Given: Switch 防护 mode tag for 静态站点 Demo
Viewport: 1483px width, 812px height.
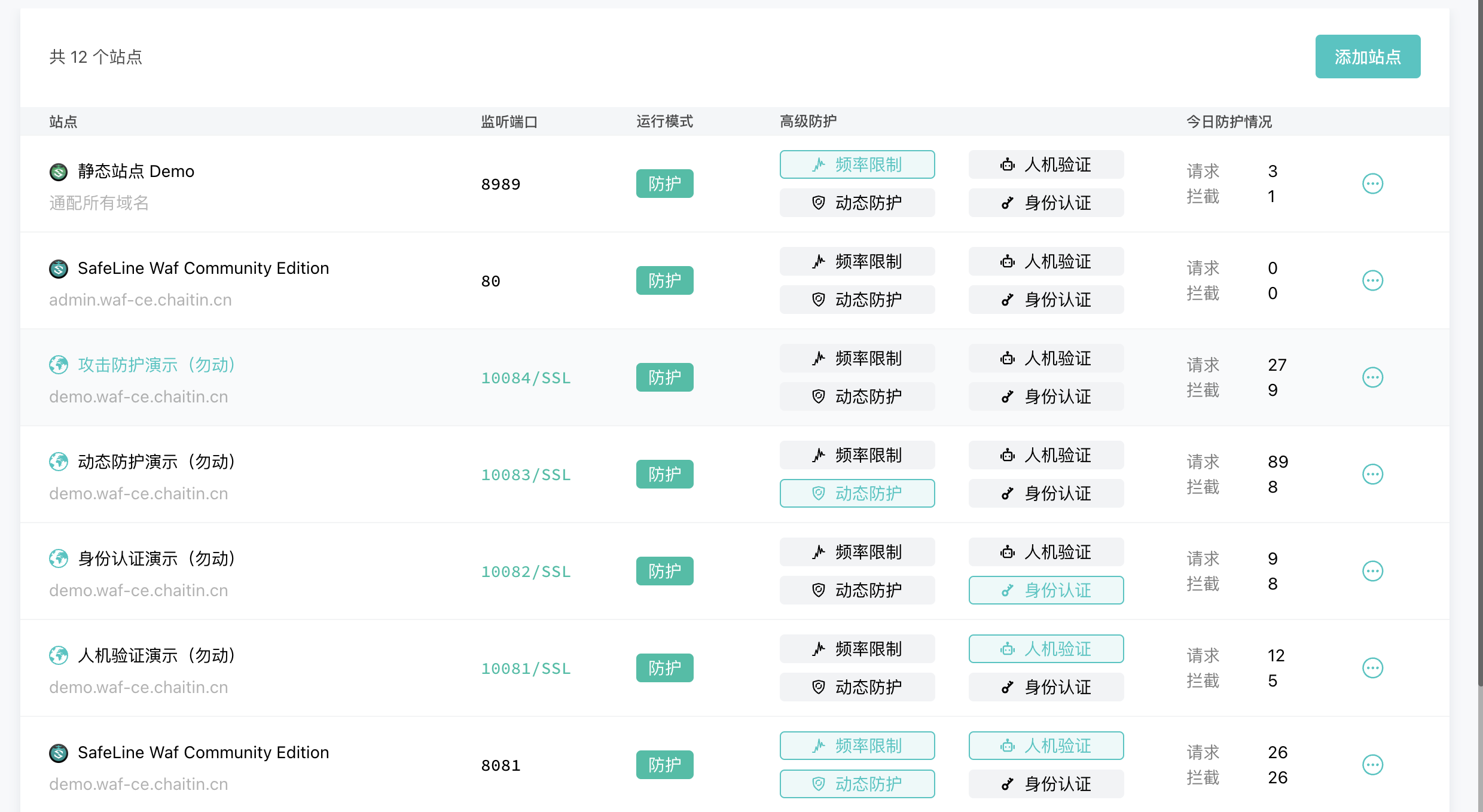Looking at the screenshot, I should point(664,184).
